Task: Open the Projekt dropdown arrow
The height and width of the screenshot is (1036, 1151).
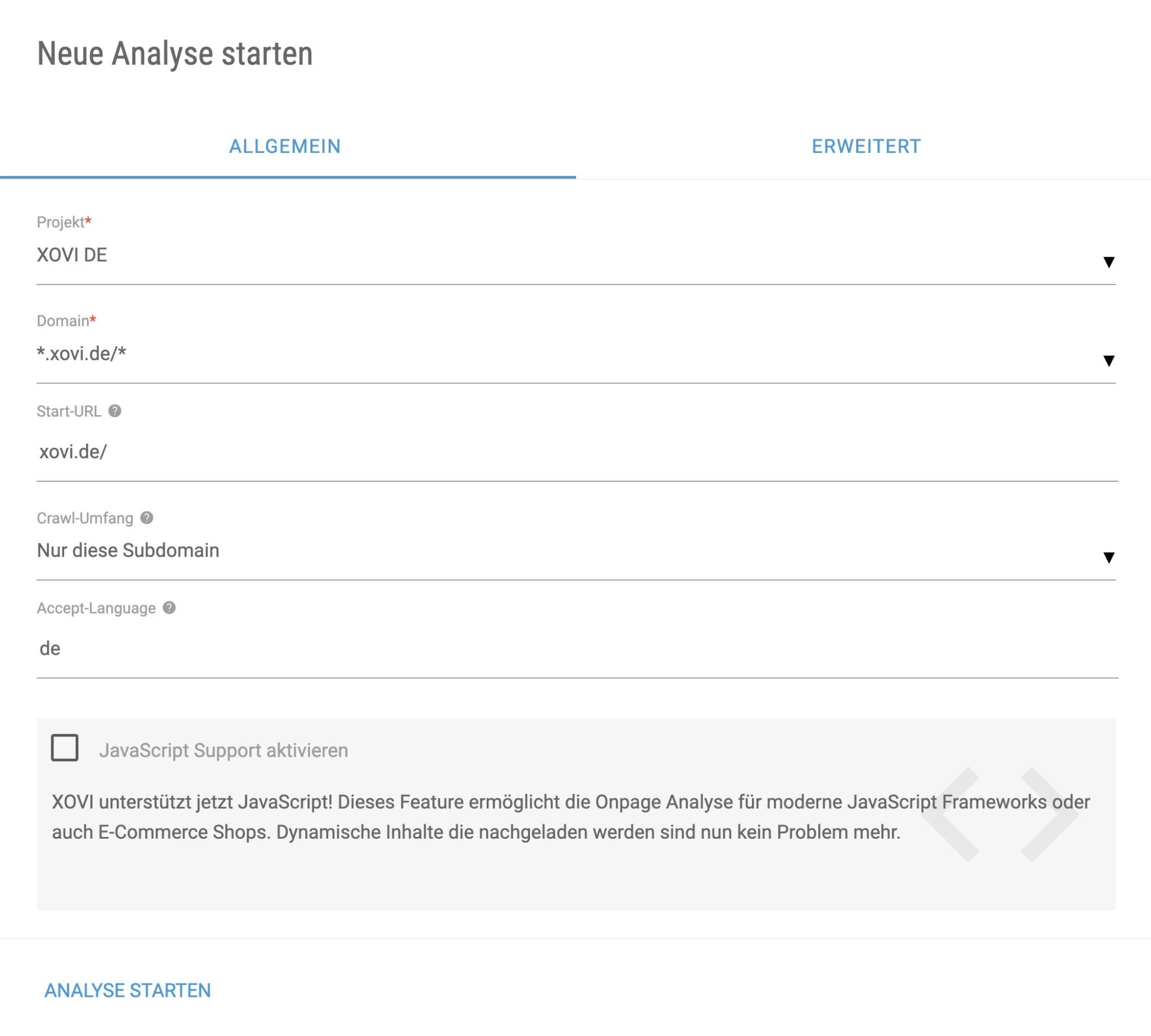Action: click(1108, 262)
